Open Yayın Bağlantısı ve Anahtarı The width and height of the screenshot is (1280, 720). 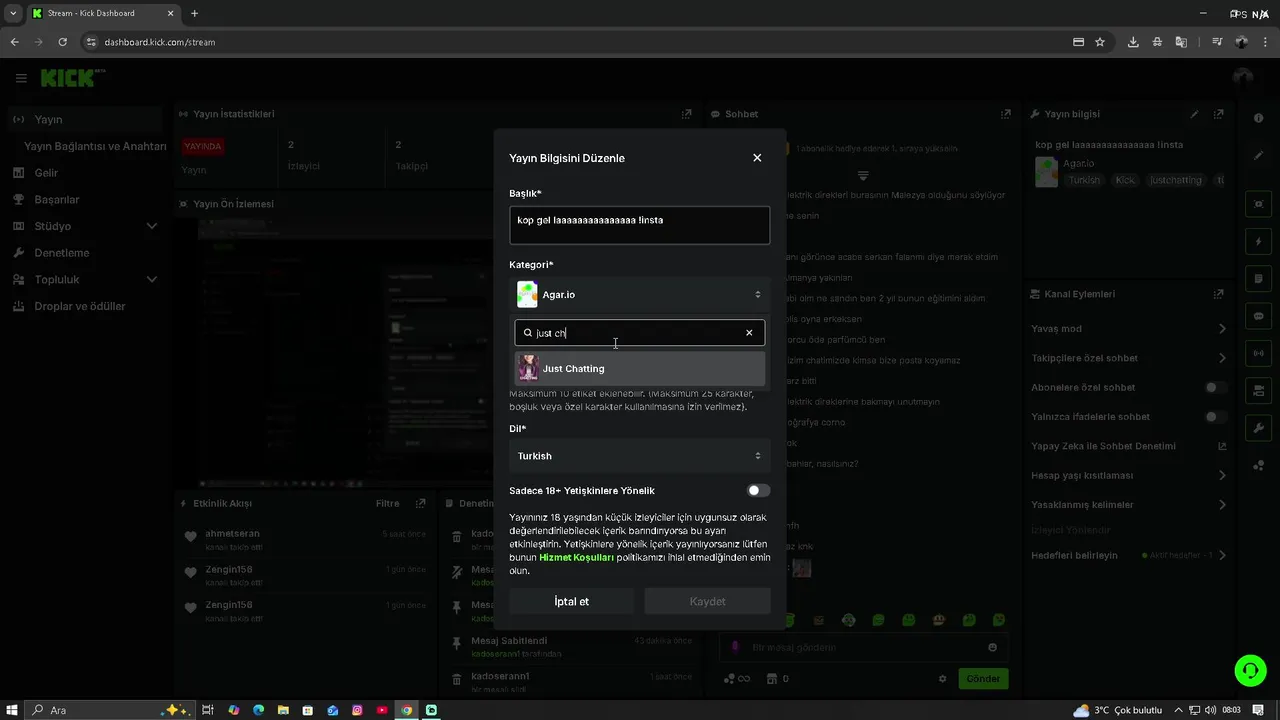click(x=95, y=146)
